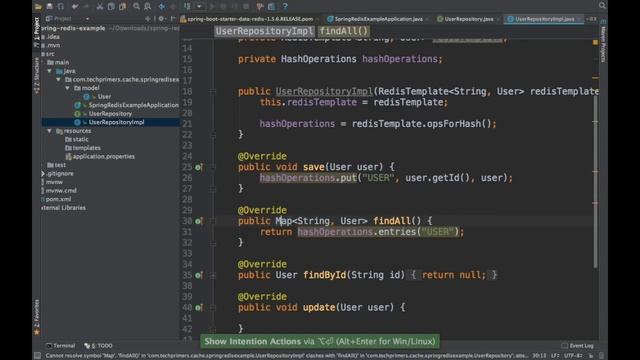The height and width of the screenshot is (360, 640).
Task: Click the Copy toolbar icon
Action: click(111, 6)
